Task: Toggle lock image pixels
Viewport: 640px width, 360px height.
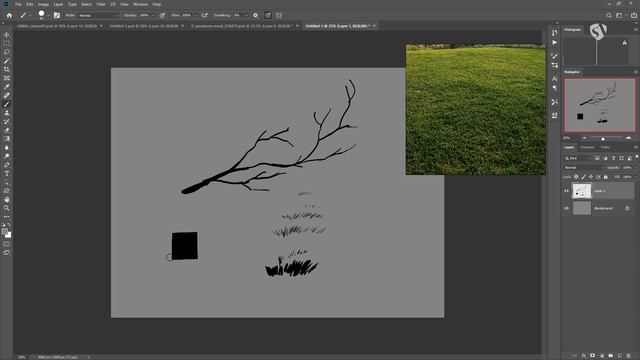Action: pyautogui.click(x=583, y=177)
